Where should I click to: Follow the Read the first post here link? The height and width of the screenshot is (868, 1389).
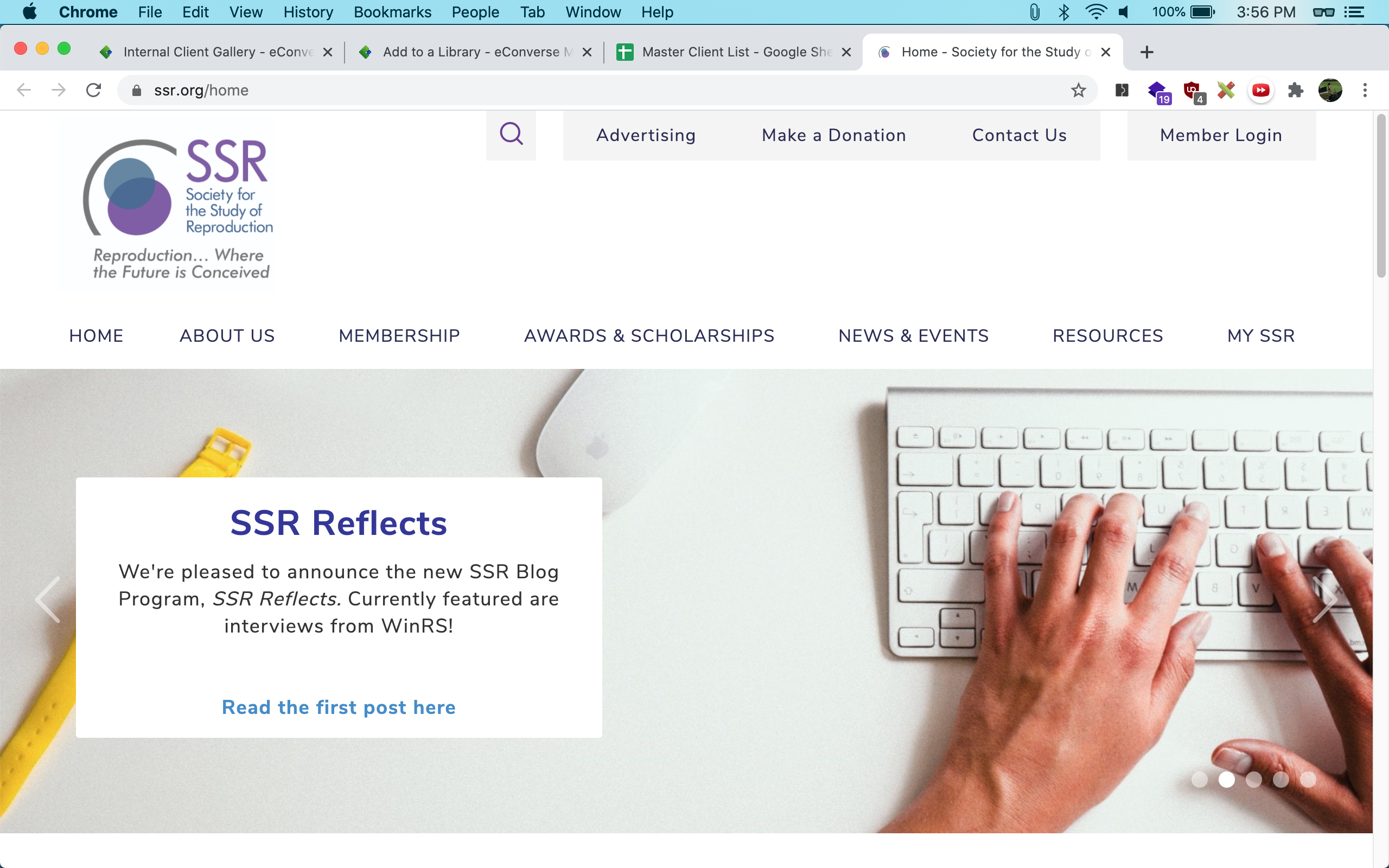click(339, 707)
